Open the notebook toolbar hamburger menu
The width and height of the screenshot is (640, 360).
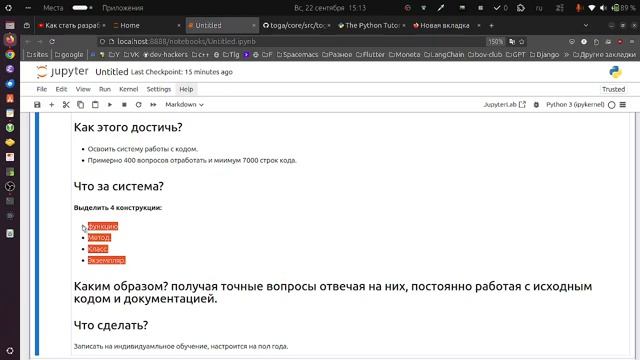(x=623, y=105)
